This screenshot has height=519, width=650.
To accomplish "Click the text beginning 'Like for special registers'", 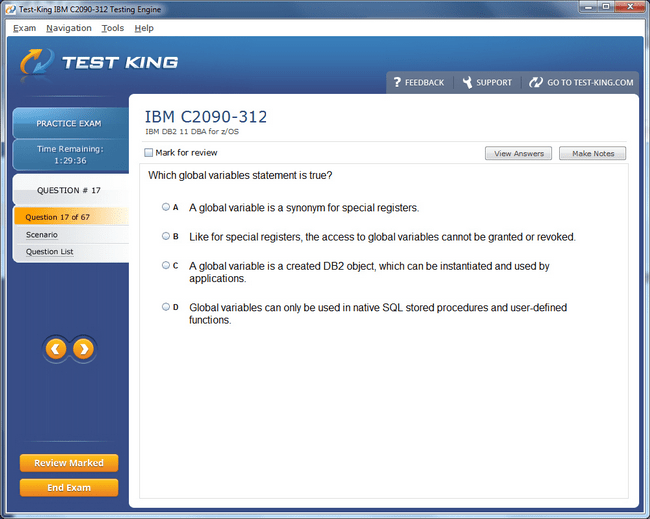I will point(382,237).
